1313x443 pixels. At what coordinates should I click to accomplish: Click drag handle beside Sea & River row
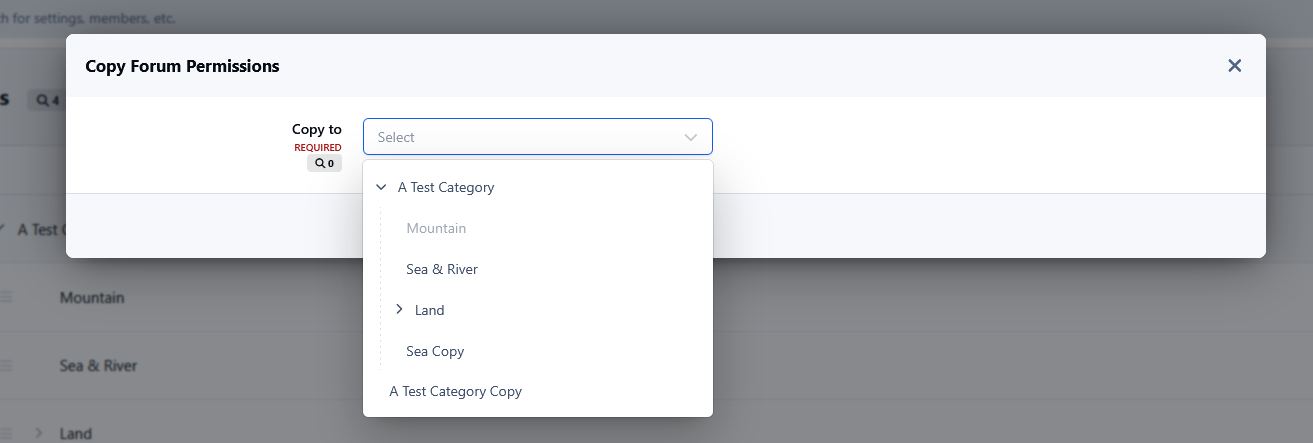click(6, 366)
